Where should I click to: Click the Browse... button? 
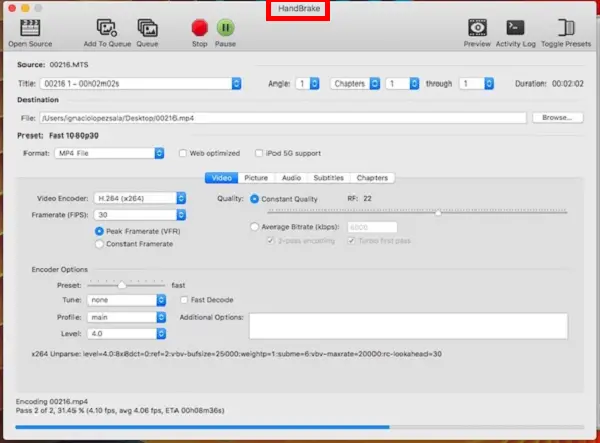click(x=558, y=117)
